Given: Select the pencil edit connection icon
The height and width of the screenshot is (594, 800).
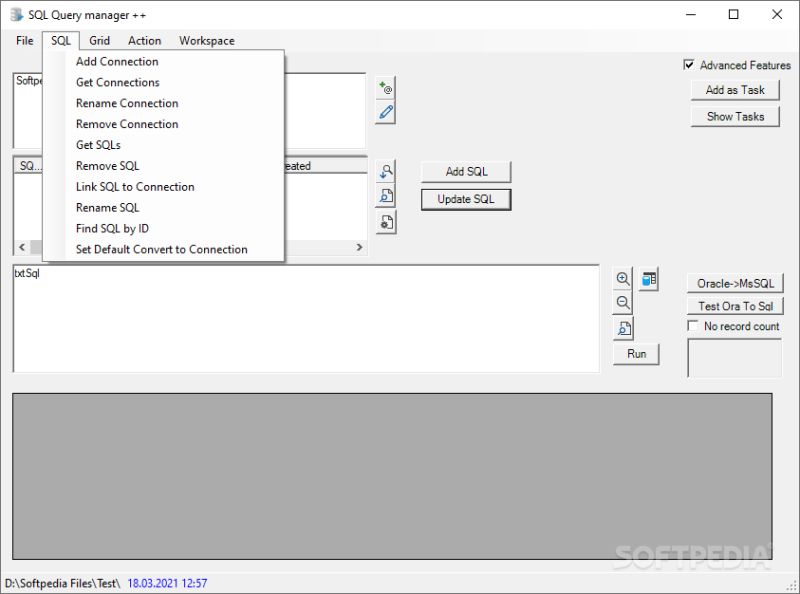Looking at the screenshot, I should [385, 114].
